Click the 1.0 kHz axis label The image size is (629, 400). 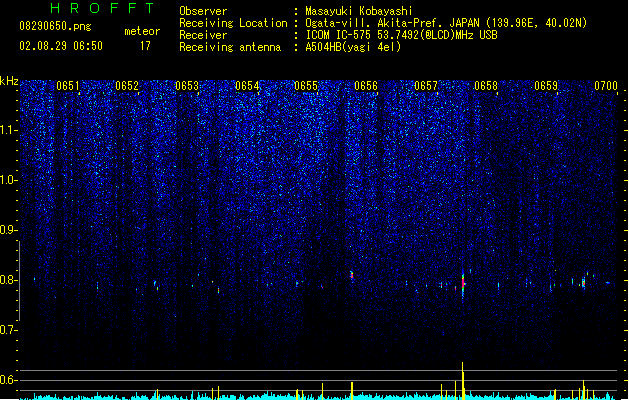click(x=9, y=180)
